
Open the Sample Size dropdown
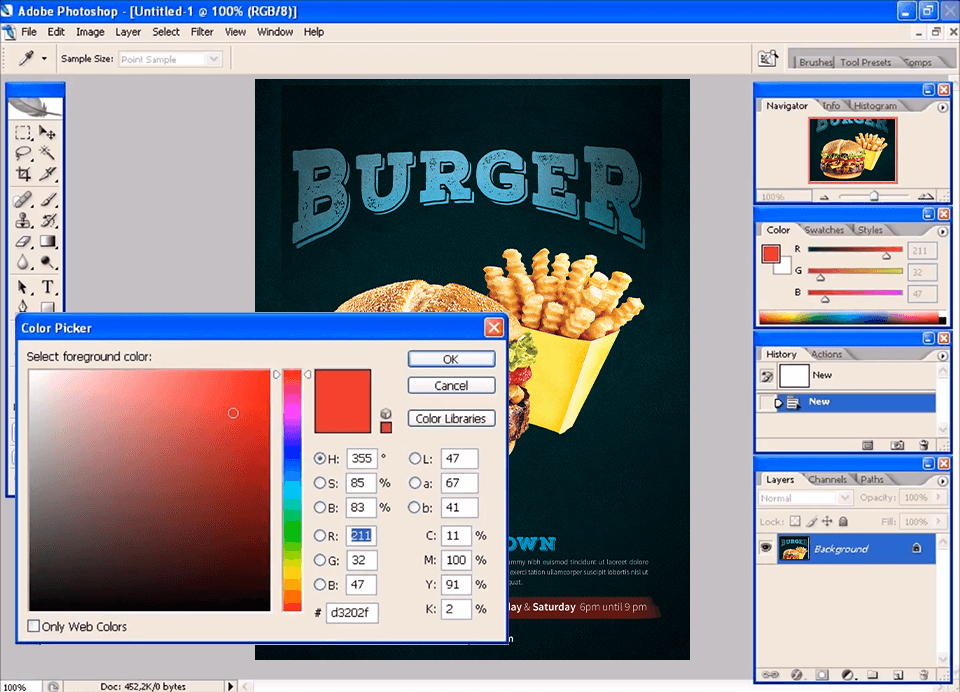[170, 60]
